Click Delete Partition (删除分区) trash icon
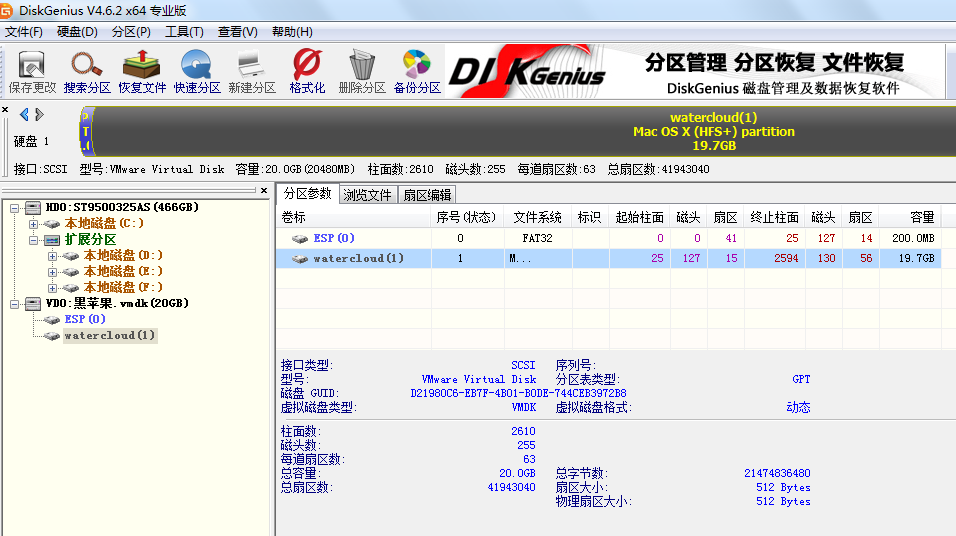 click(x=362, y=72)
